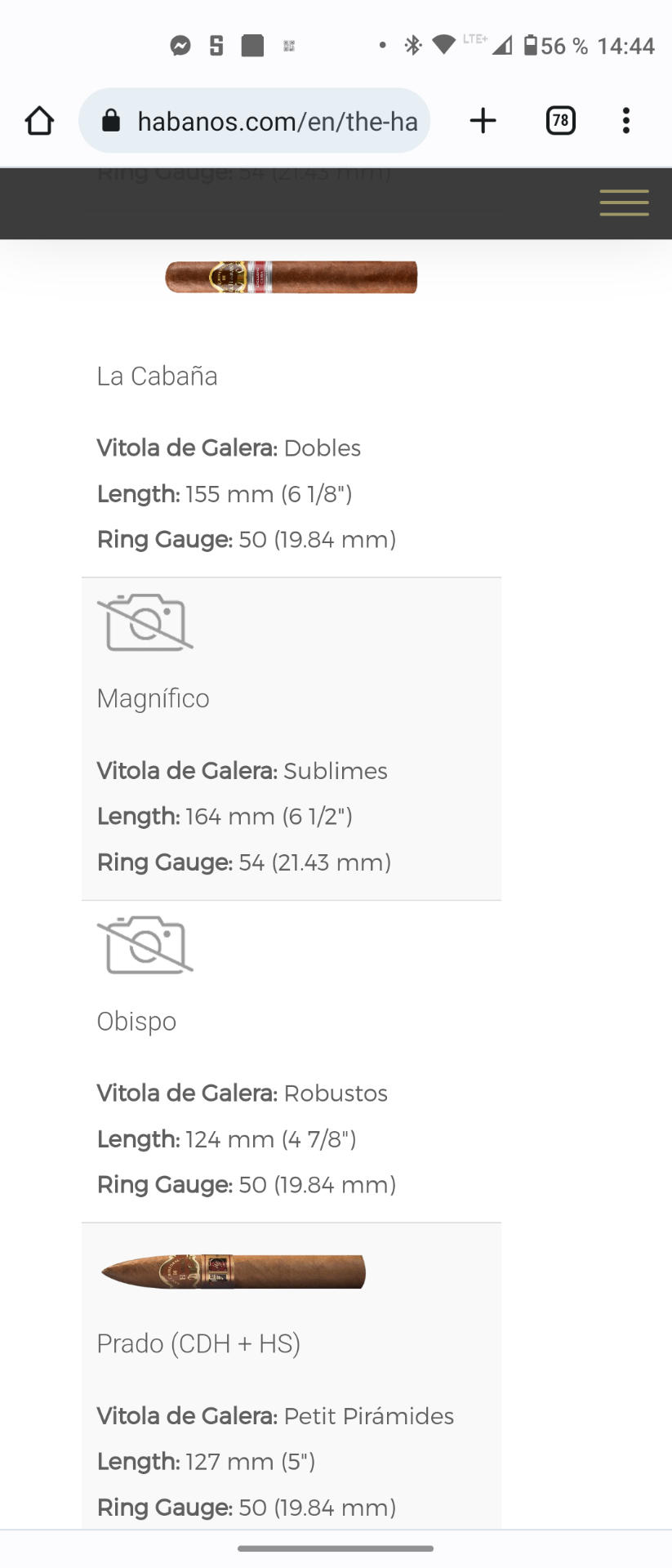Open the Magnífico vitola title

(153, 699)
